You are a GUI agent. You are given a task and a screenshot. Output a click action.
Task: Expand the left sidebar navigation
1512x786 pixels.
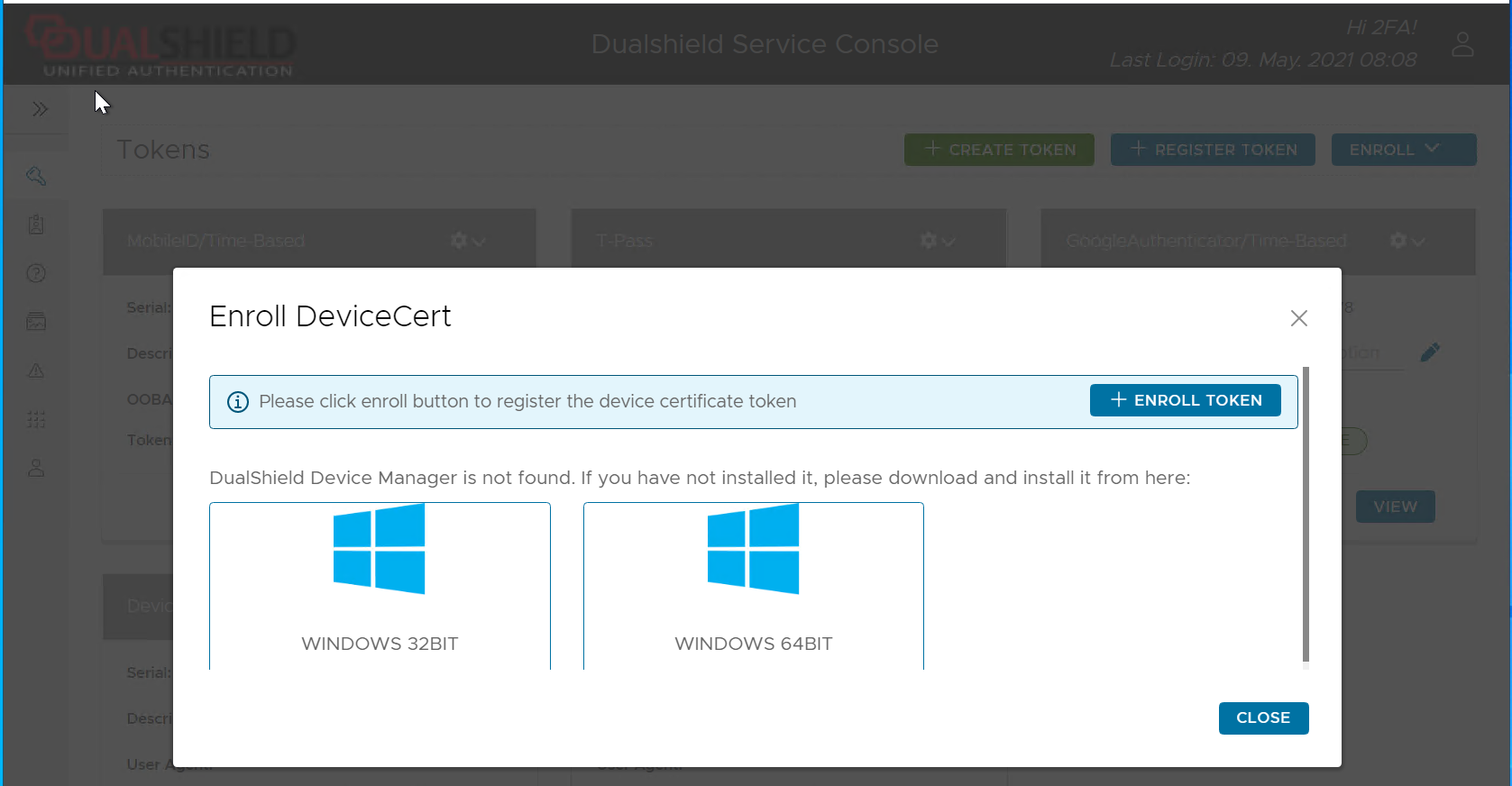[x=39, y=109]
